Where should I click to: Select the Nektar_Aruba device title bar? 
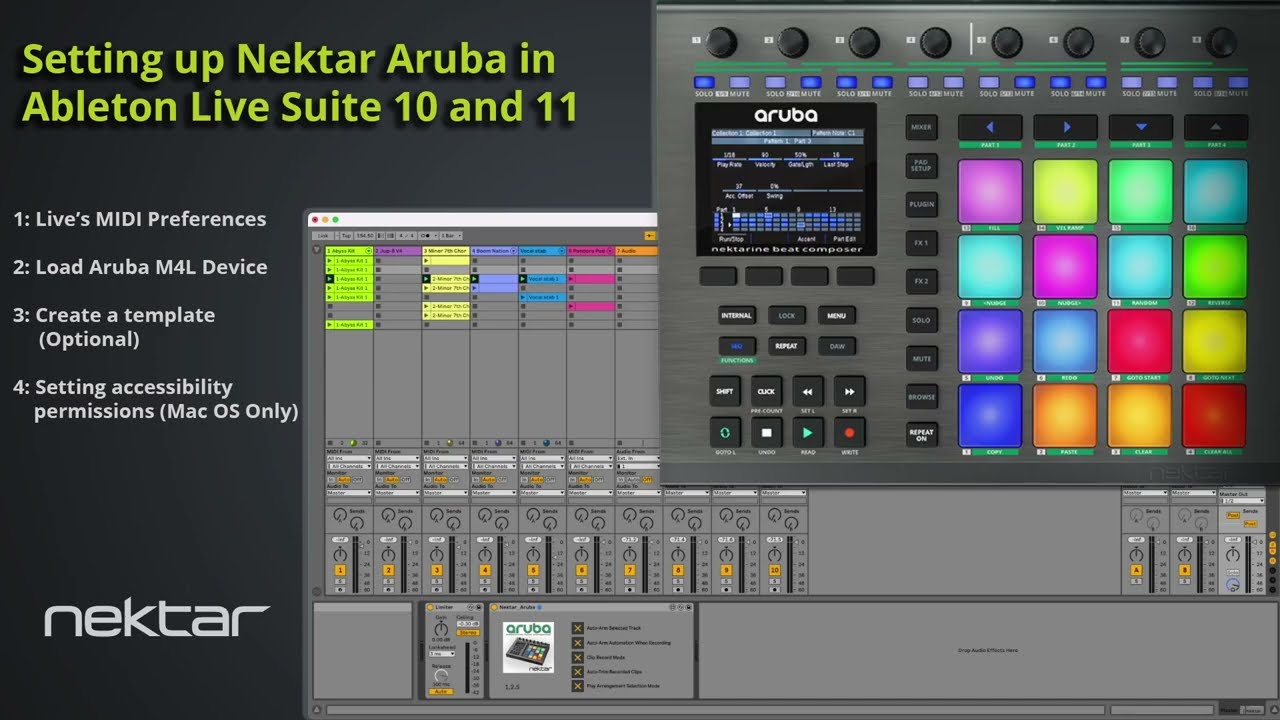pyautogui.click(x=592, y=607)
